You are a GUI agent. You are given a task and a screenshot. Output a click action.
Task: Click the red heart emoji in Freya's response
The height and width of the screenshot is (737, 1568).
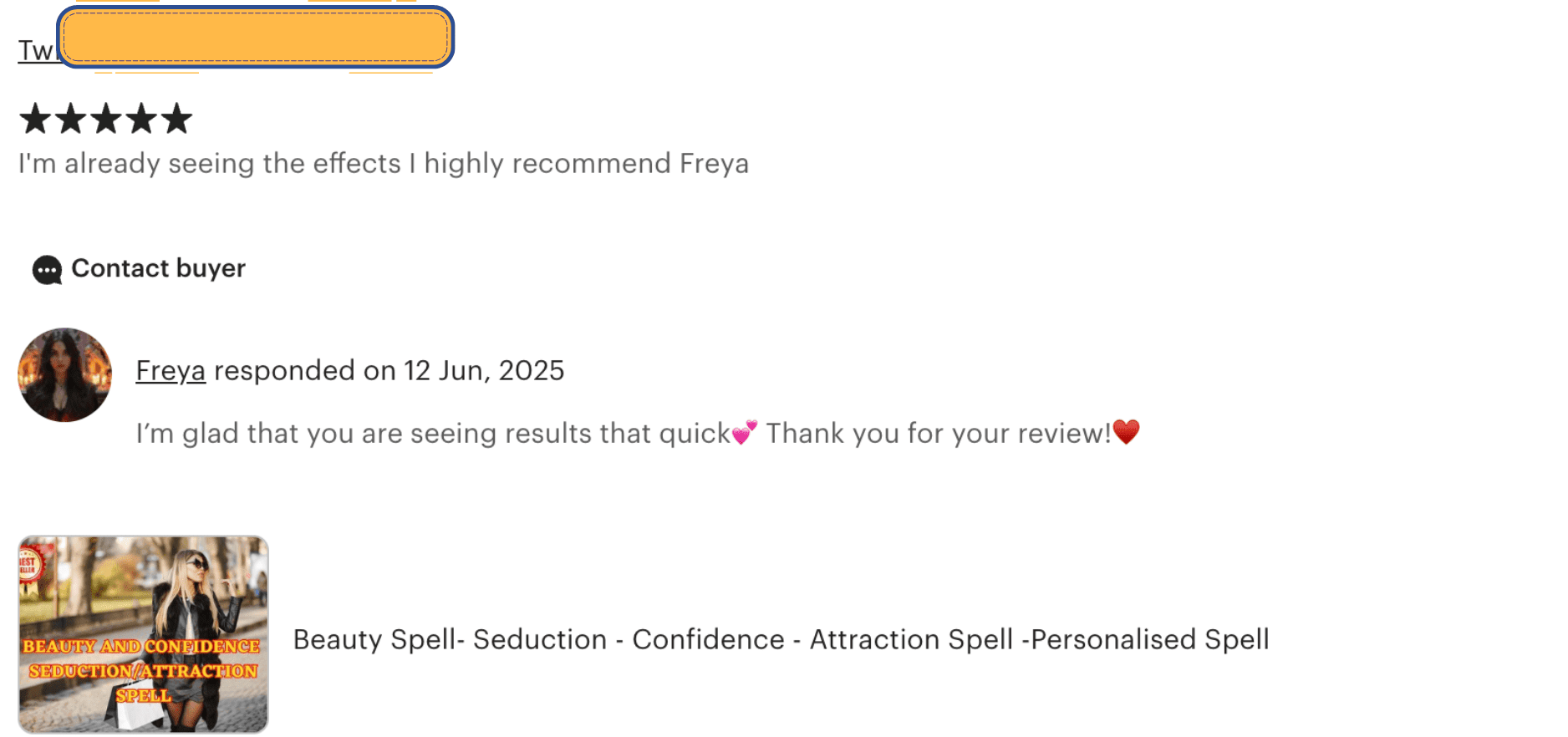(1126, 432)
